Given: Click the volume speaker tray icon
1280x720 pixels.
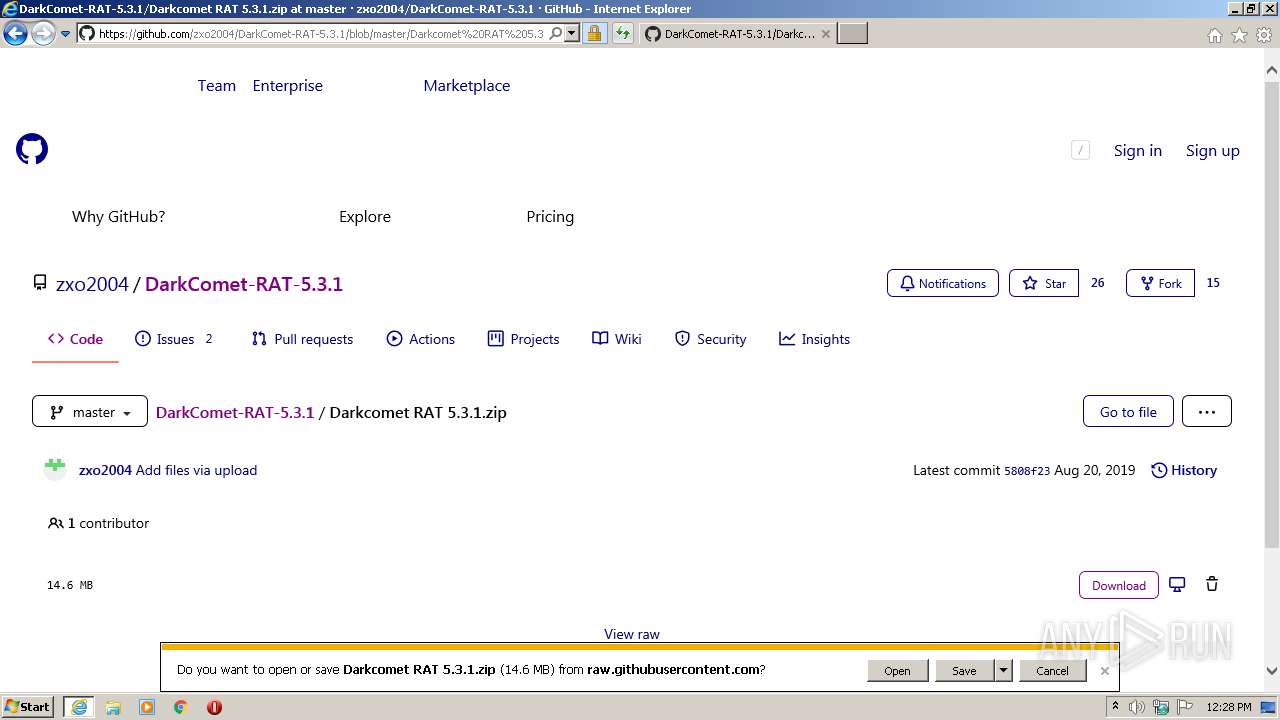Looking at the screenshot, I should tap(1137, 707).
